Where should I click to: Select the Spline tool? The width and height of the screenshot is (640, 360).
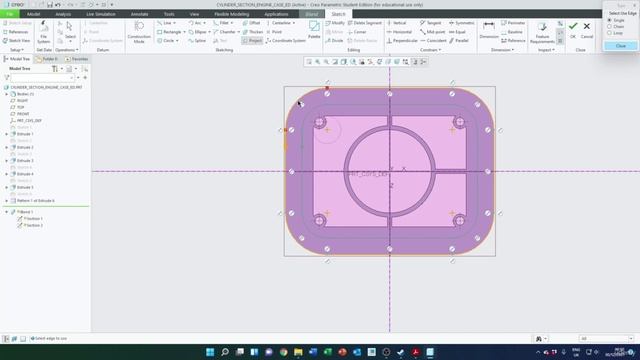click(x=197, y=41)
